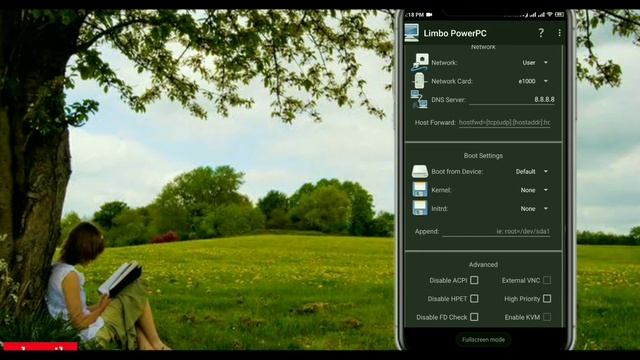
Task: Click the Advanced section heading
Action: pos(483,264)
